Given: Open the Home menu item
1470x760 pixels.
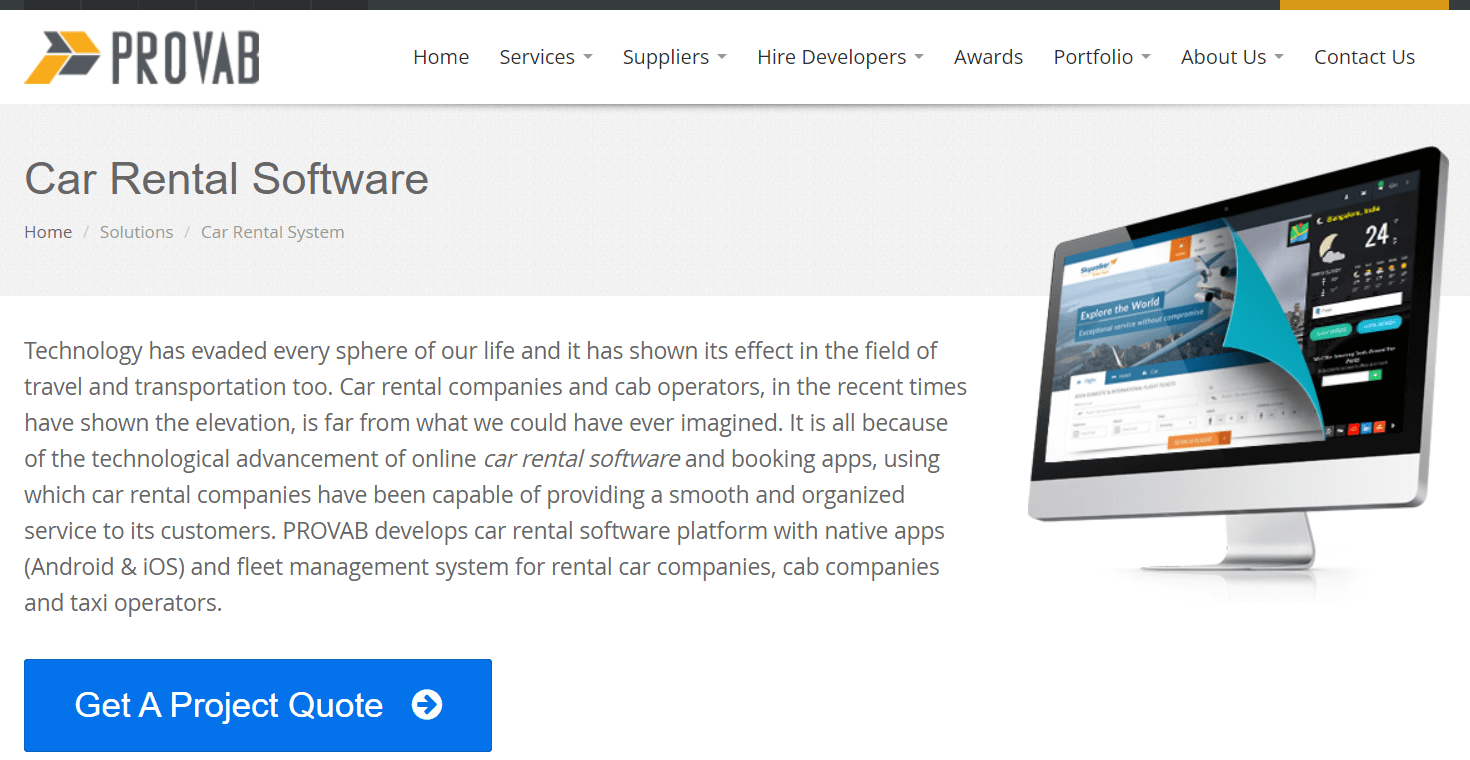Looking at the screenshot, I should (441, 57).
